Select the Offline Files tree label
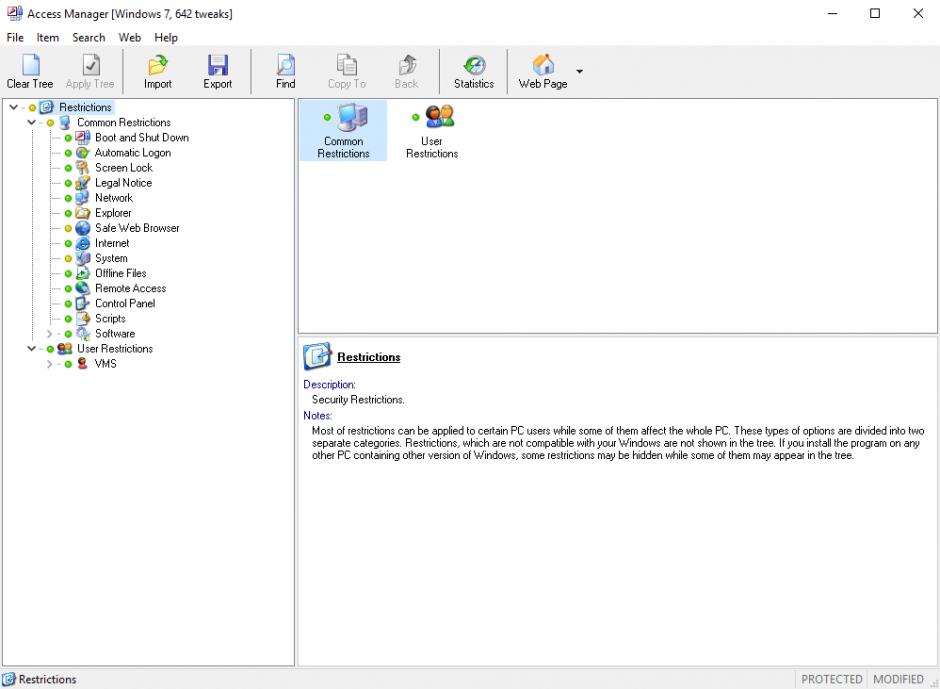Image resolution: width=940 pixels, height=689 pixels. click(x=120, y=273)
